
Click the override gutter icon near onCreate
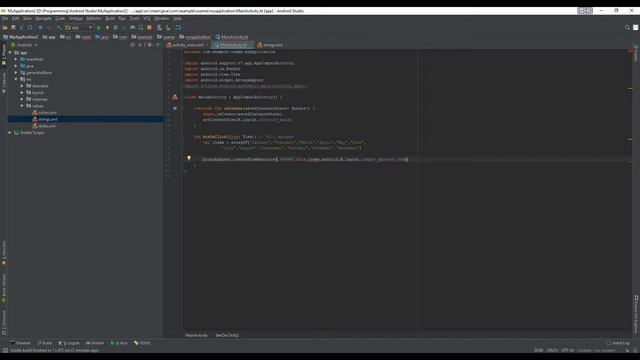coord(175,108)
